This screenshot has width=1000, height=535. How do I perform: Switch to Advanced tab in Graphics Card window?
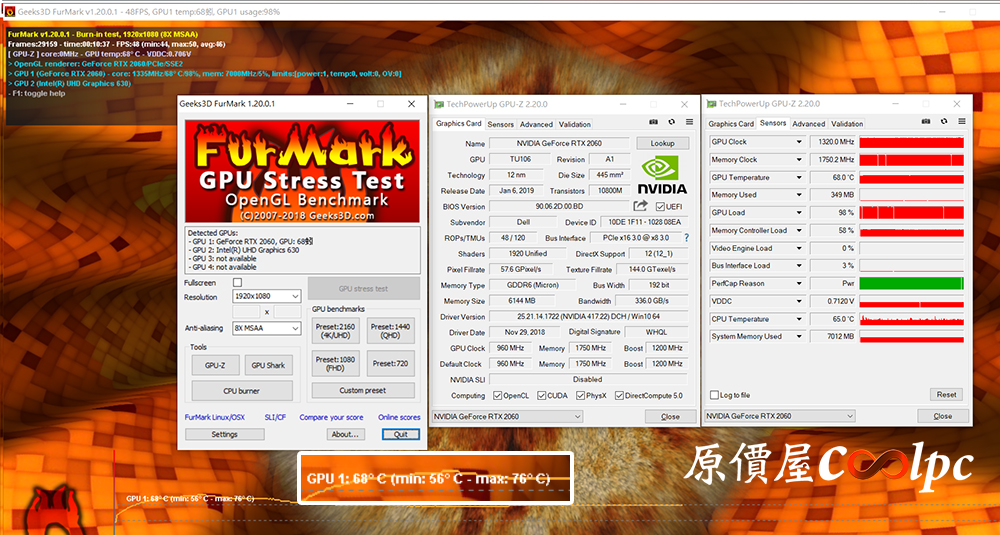pos(536,124)
